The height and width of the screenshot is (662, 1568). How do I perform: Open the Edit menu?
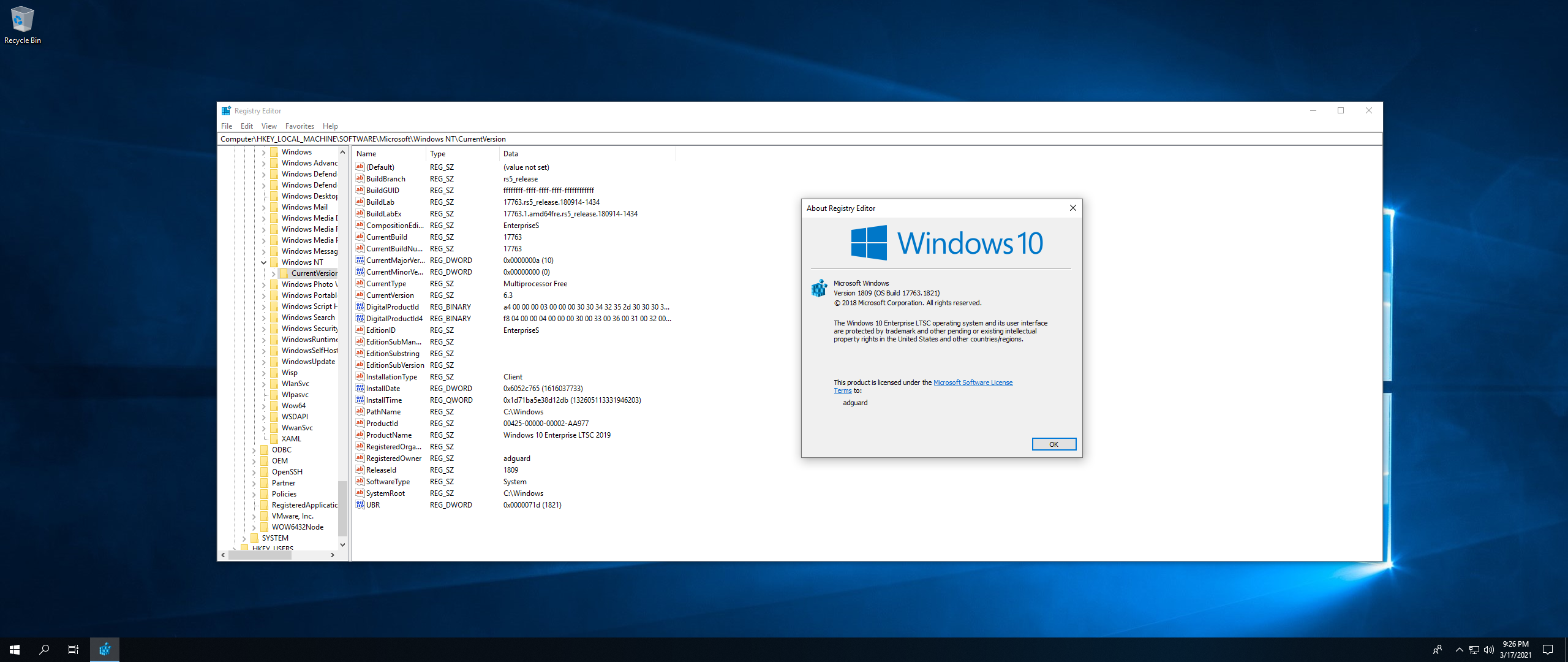(247, 126)
